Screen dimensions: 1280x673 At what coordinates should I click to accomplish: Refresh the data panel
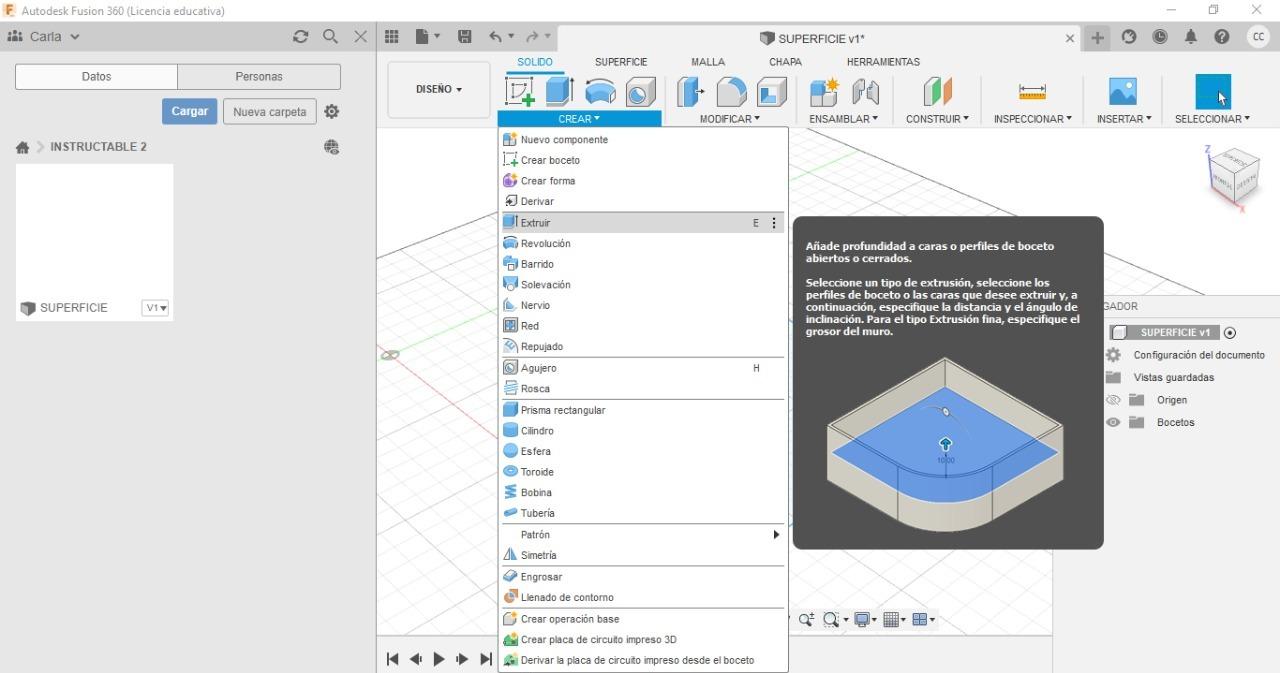[300, 36]
